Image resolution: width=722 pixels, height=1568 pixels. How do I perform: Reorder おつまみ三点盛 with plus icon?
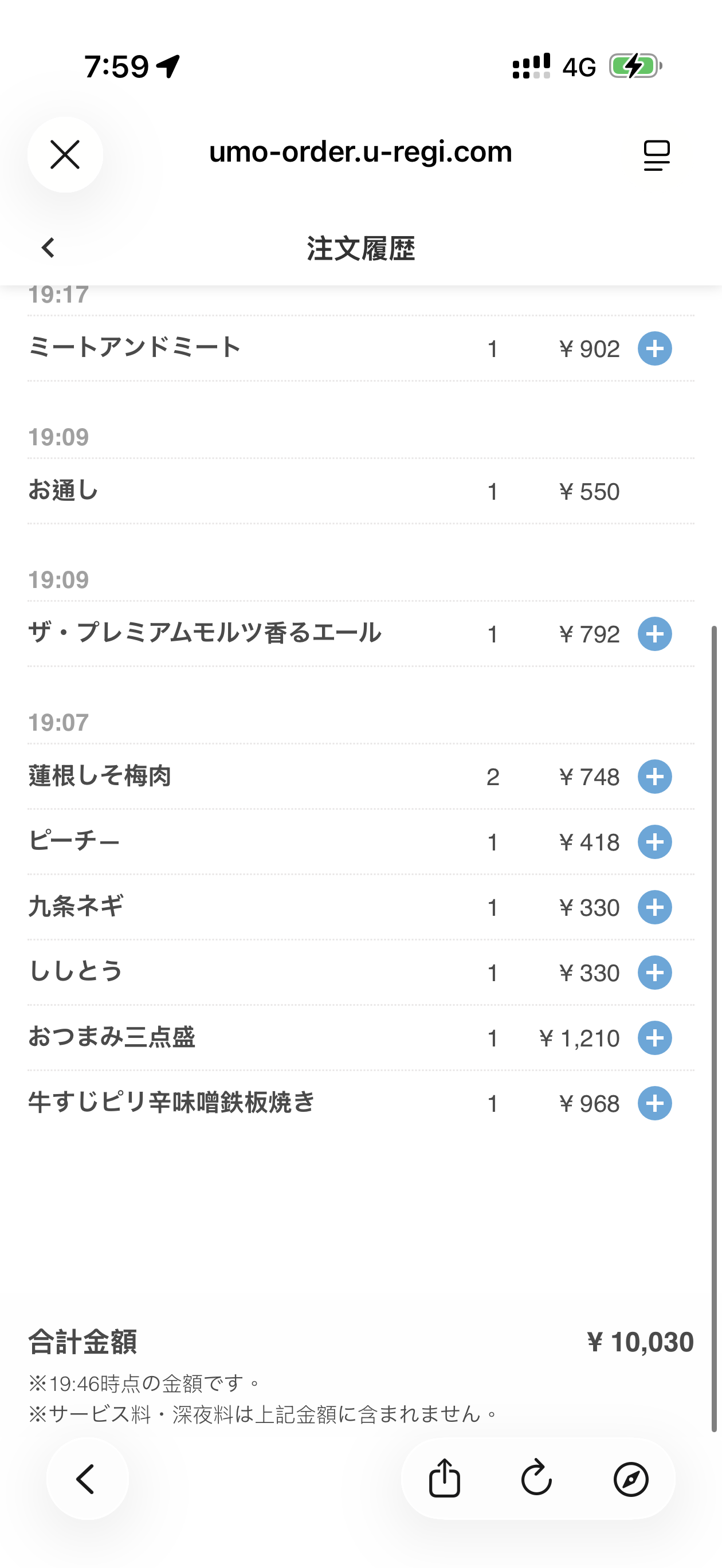click(654, 1038)
